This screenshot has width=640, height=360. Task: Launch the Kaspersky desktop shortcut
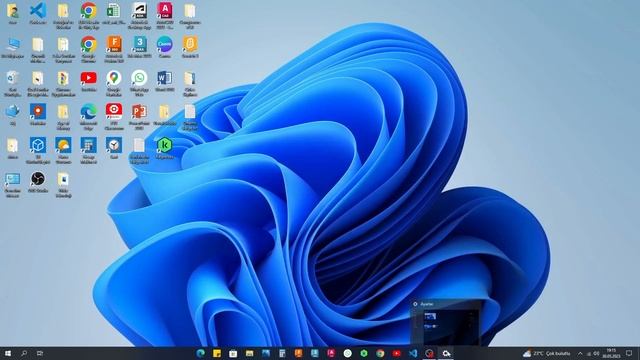[x=164, y=148]
